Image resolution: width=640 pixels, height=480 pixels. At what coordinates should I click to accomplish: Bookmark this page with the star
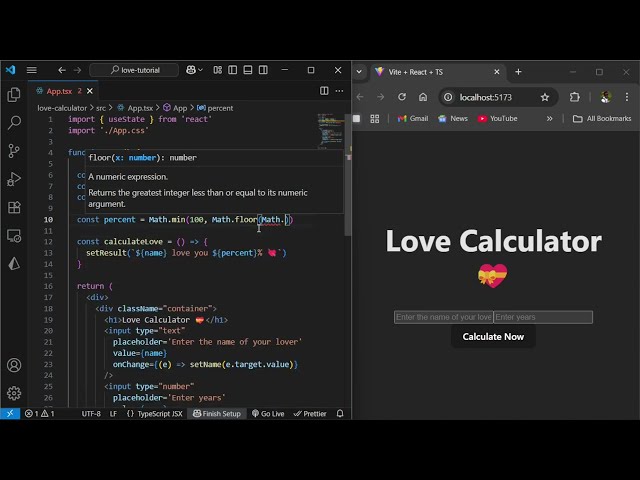pyautogui.click(x=545, y=97)
